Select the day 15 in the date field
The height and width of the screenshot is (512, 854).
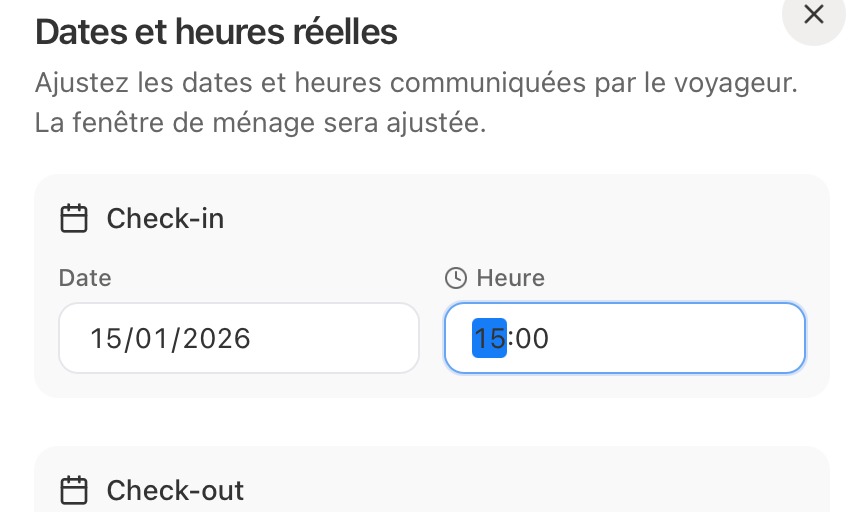(105, 339)
